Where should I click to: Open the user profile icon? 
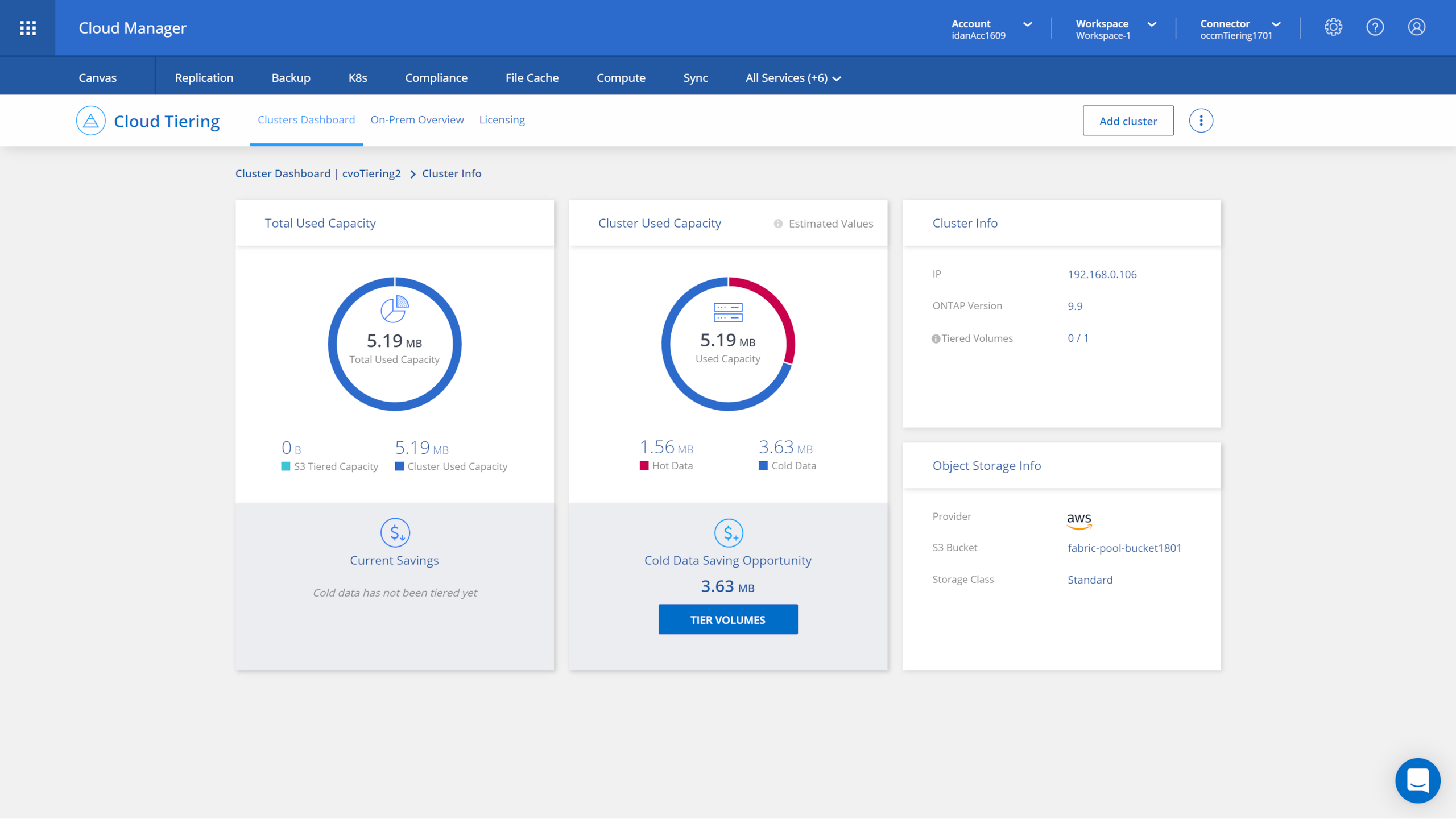click(x=1416, y=27)
